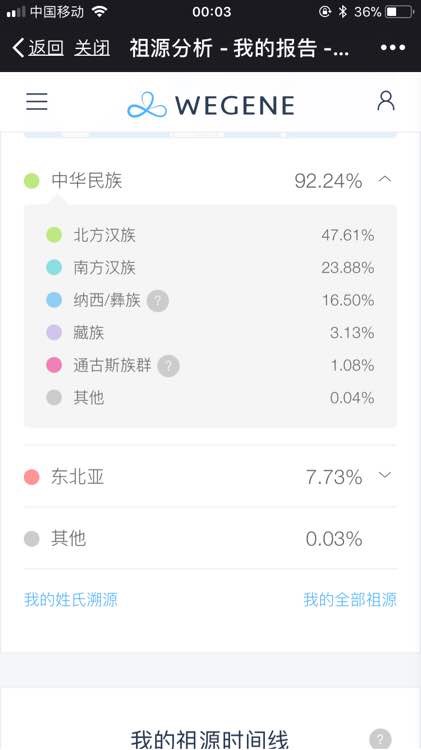This screenshot has width=421, height=750.
Task: Open the user profile icon
Action: (x=386, y=101)
